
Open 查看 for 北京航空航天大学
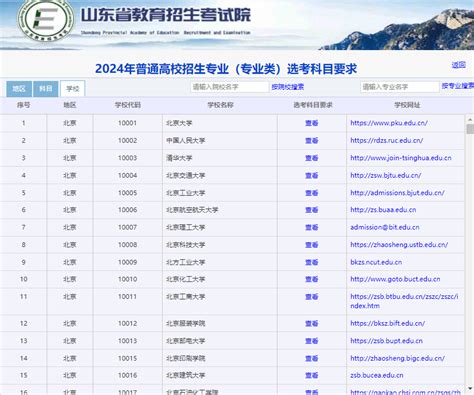coord(312,210)
